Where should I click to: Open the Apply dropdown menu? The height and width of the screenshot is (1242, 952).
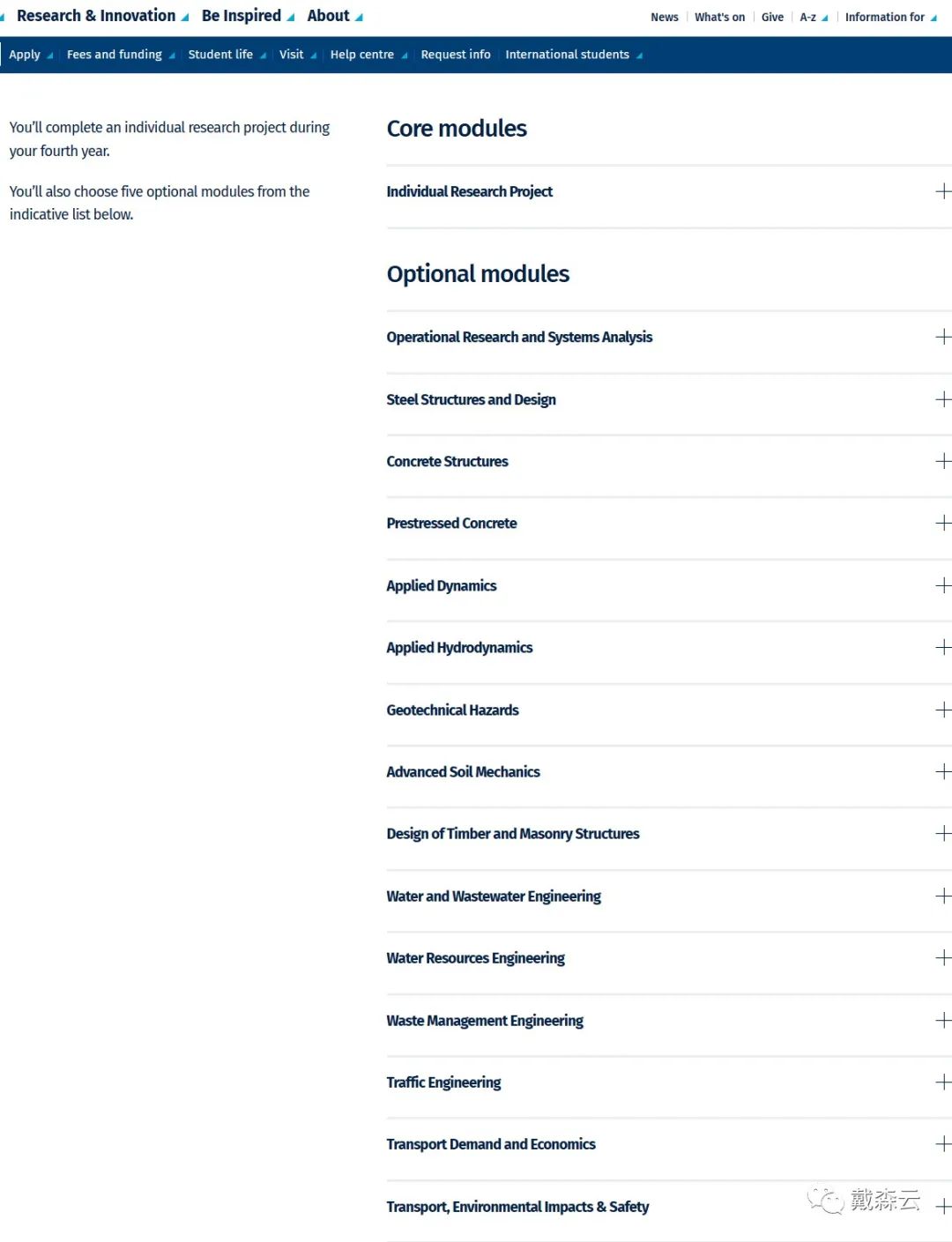(31, 55)
